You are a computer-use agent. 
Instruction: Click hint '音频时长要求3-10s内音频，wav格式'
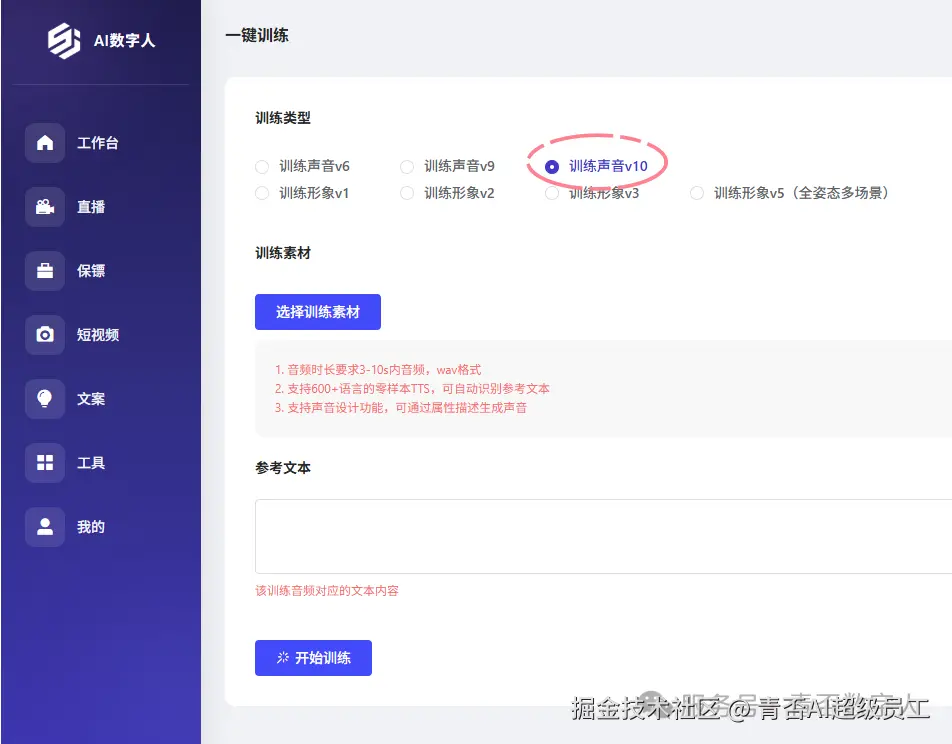coord(384,370)
